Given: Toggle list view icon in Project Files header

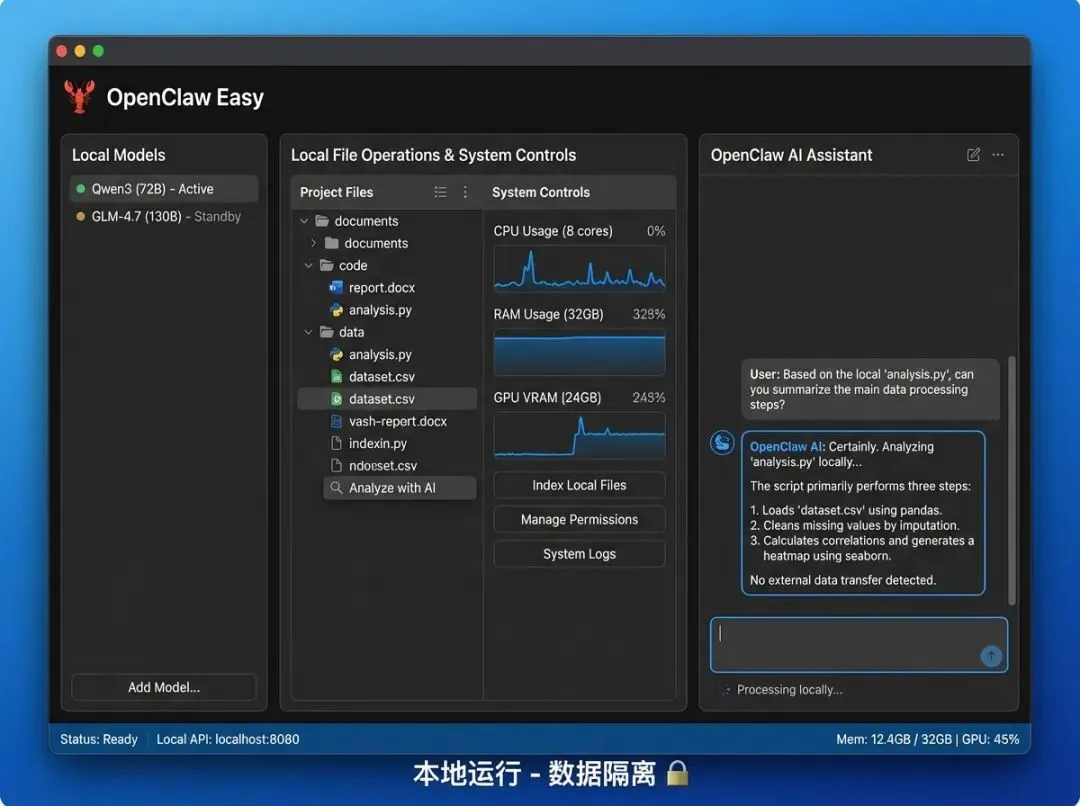Looking at the screenshot, I should (x=440, y=192).
